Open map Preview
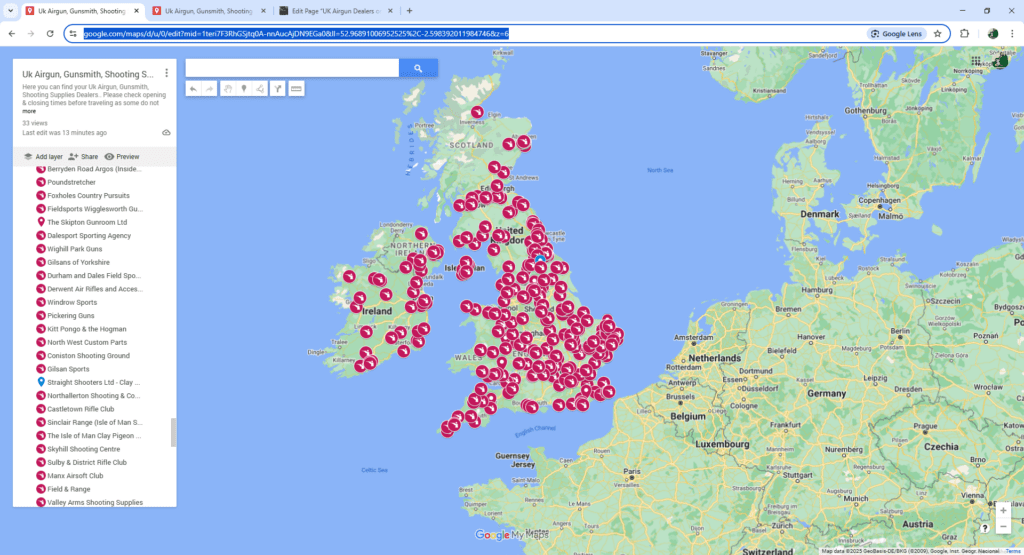 (122, 157)
